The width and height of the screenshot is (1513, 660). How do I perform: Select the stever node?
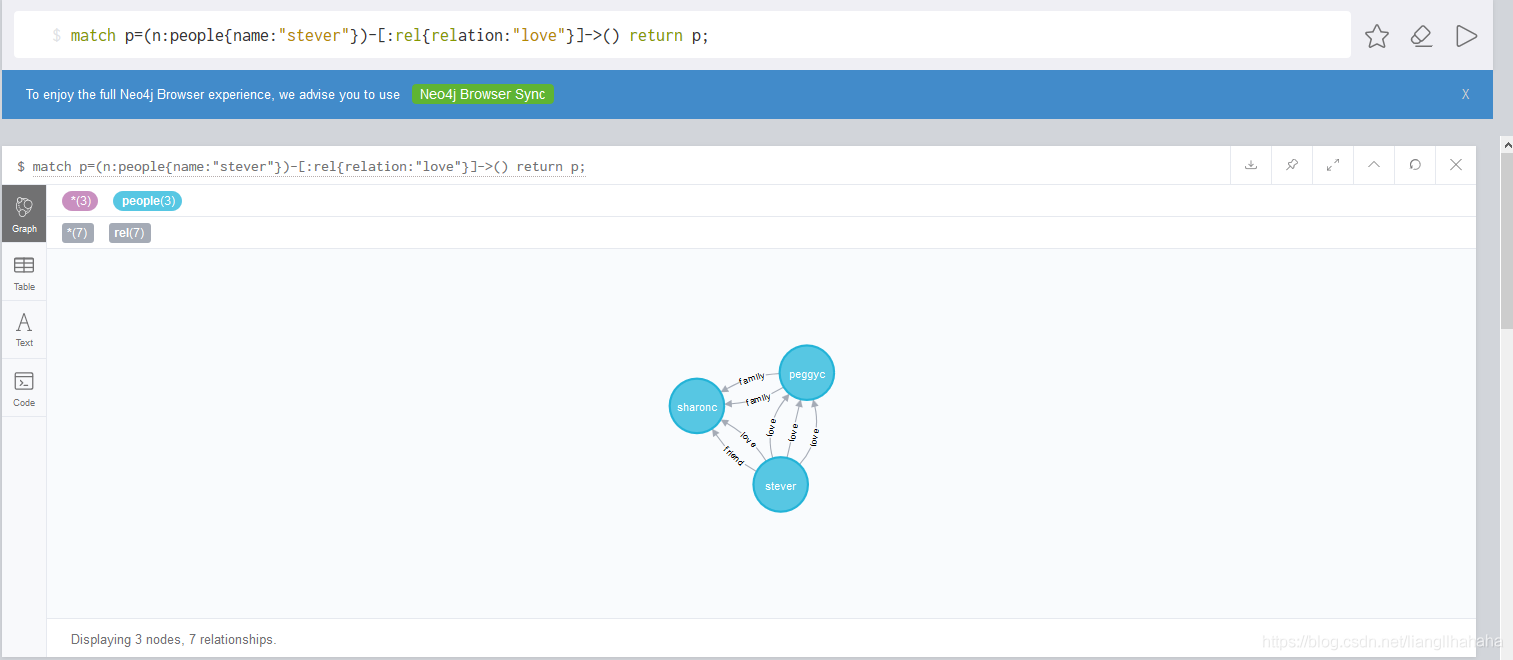780,485
